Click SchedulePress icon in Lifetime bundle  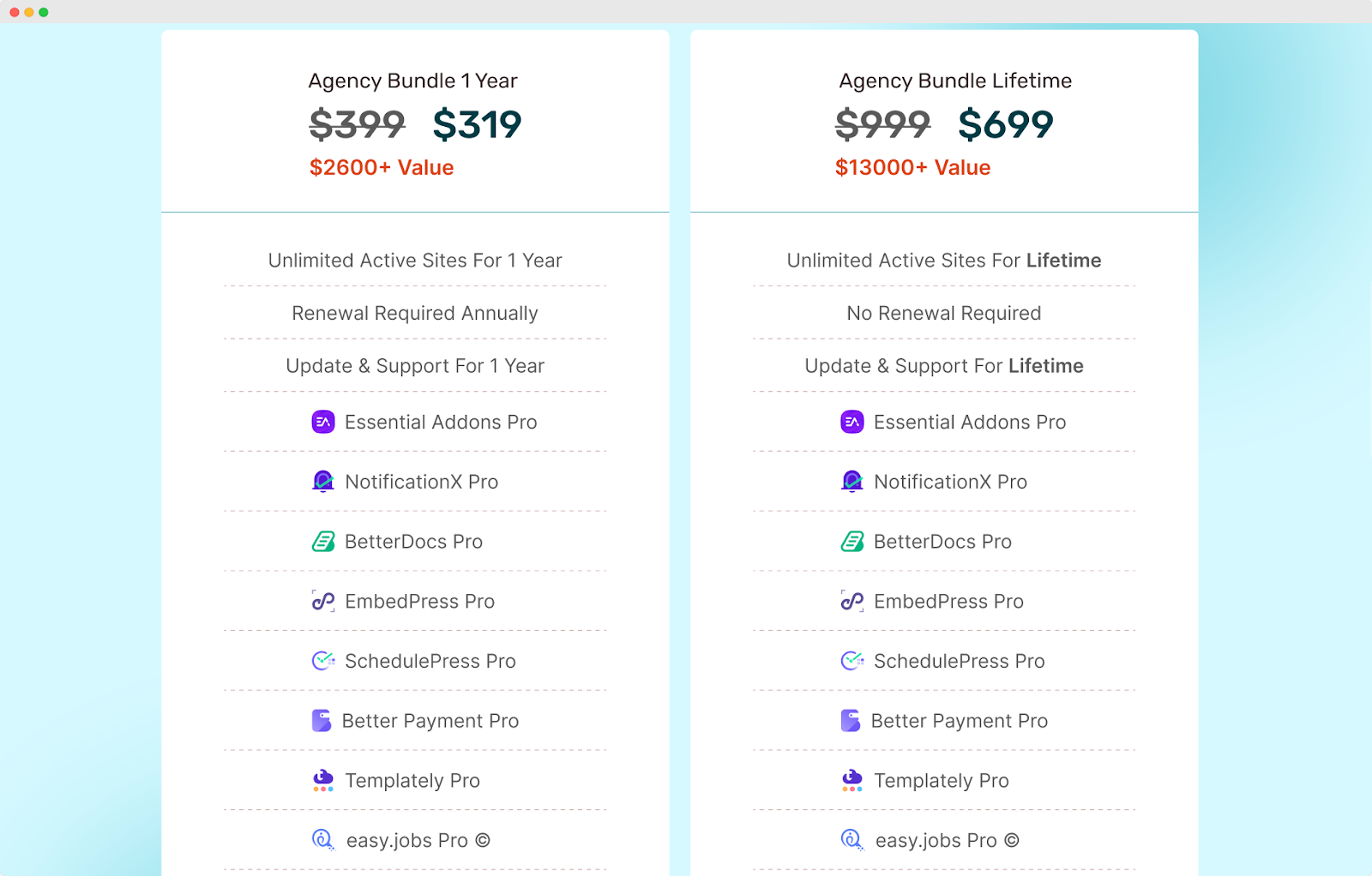[852, 661]
